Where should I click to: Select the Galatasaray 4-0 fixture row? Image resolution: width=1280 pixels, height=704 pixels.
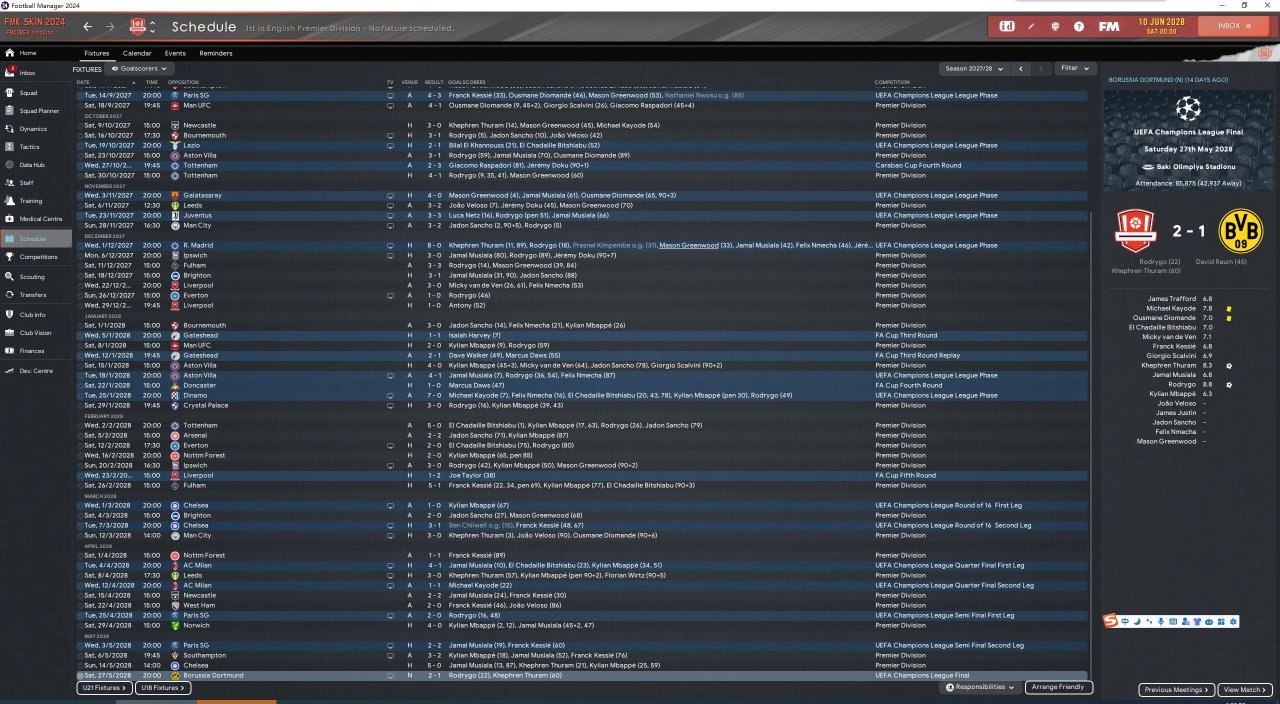coord(581,195)
